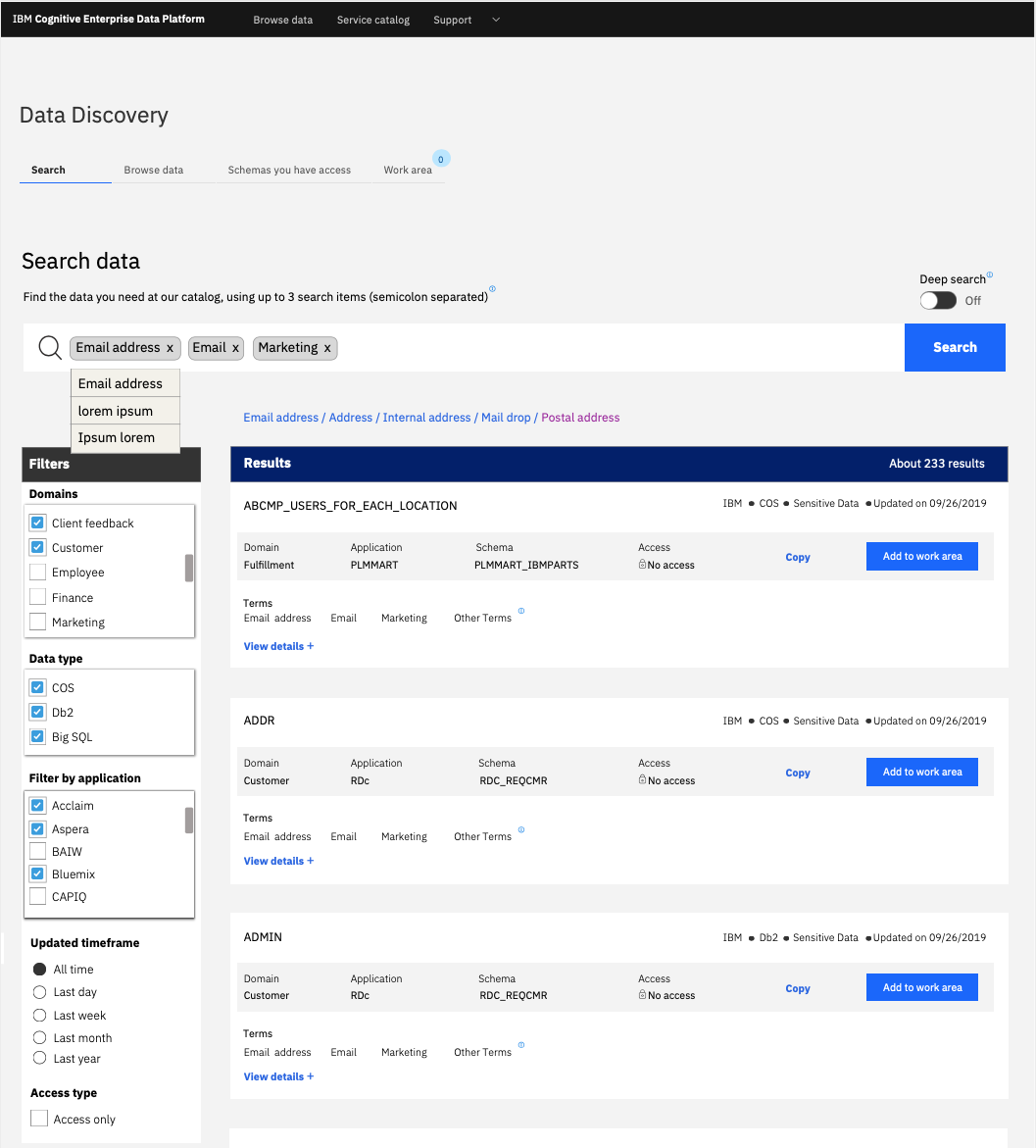Image resolution: width=1036 pixels, height=1148 pixels.
Task: Click info icon after search description text
Action: 492,289
